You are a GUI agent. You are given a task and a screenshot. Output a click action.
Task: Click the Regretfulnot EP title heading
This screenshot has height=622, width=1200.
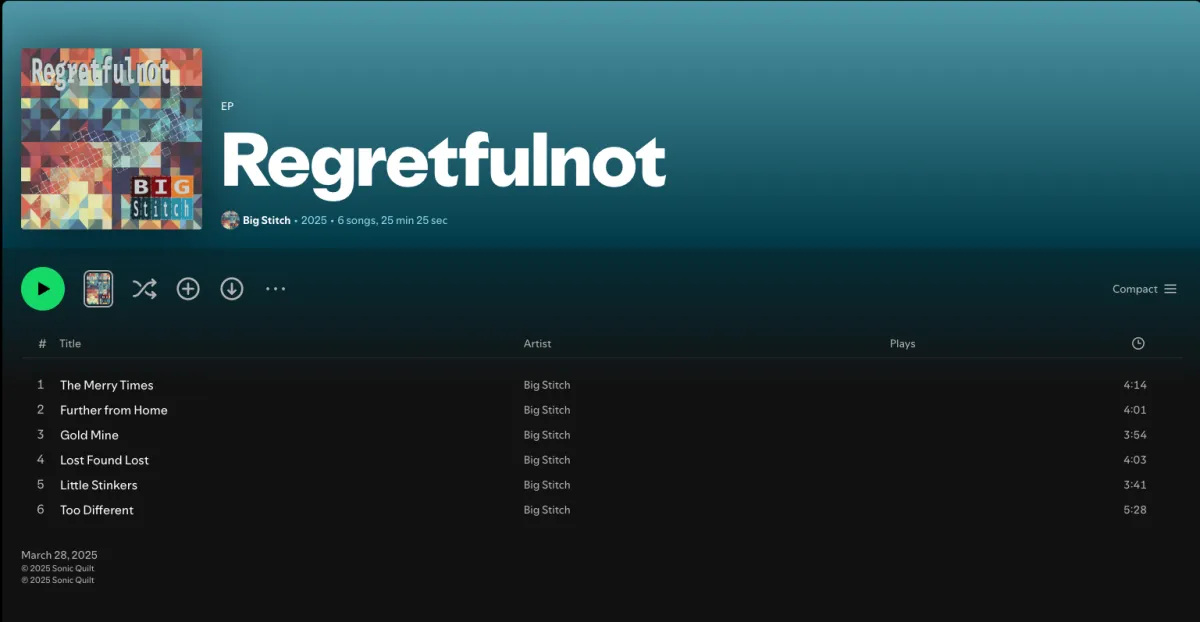click(443, 160)
